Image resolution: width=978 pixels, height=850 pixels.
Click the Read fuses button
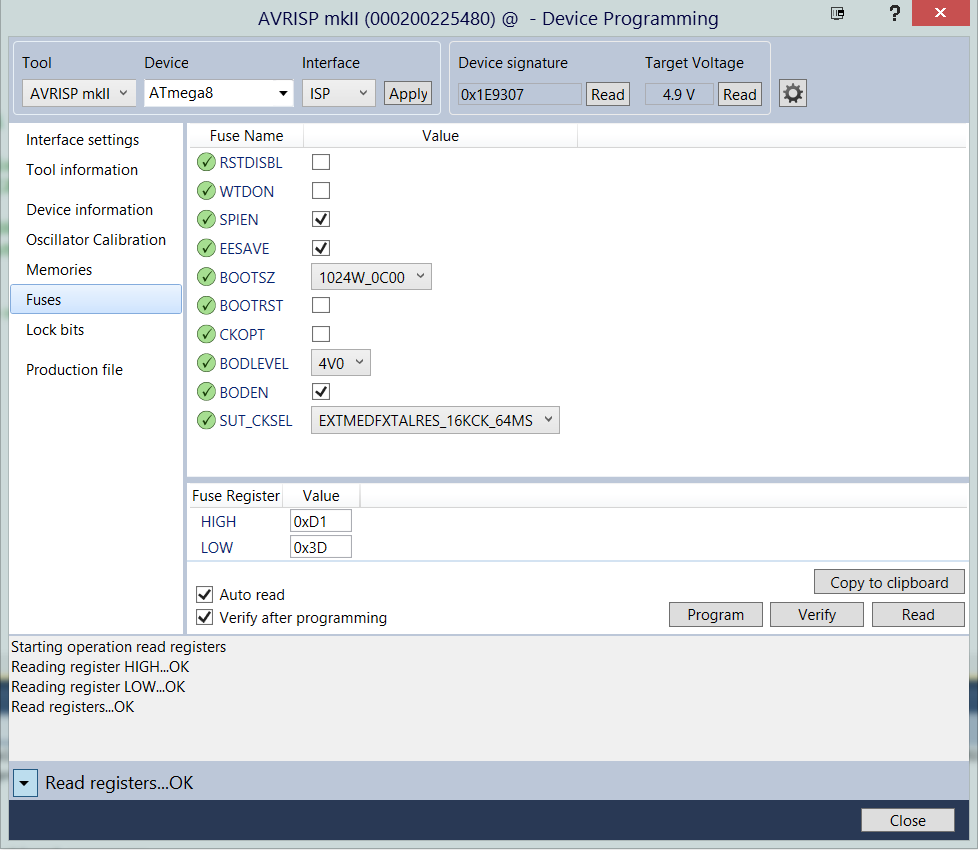click(918, 614)
